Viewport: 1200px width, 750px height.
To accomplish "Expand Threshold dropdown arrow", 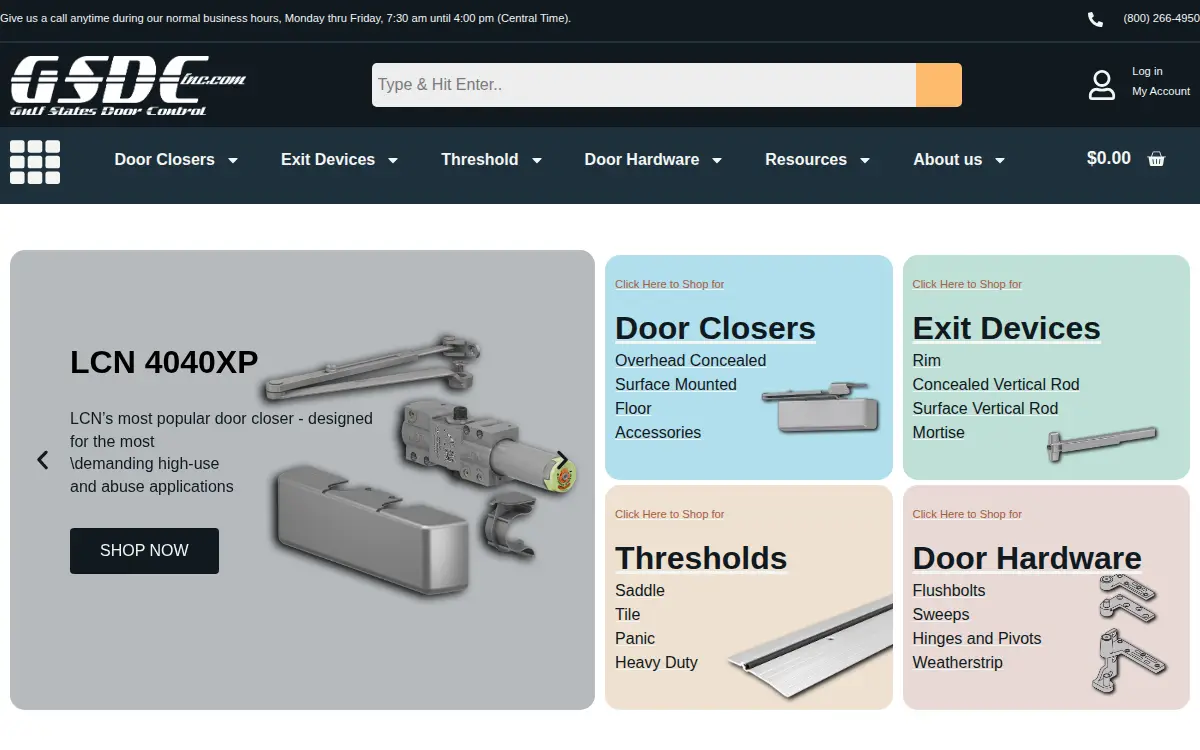I will pos(537,160).
